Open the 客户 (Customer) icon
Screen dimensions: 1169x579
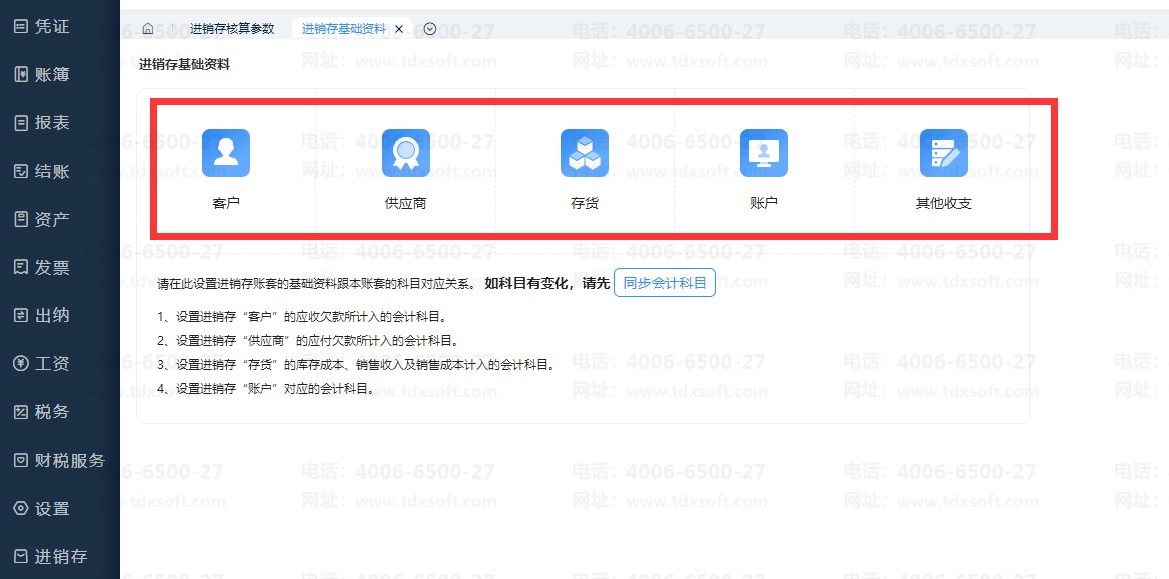[x=226, y=153]
